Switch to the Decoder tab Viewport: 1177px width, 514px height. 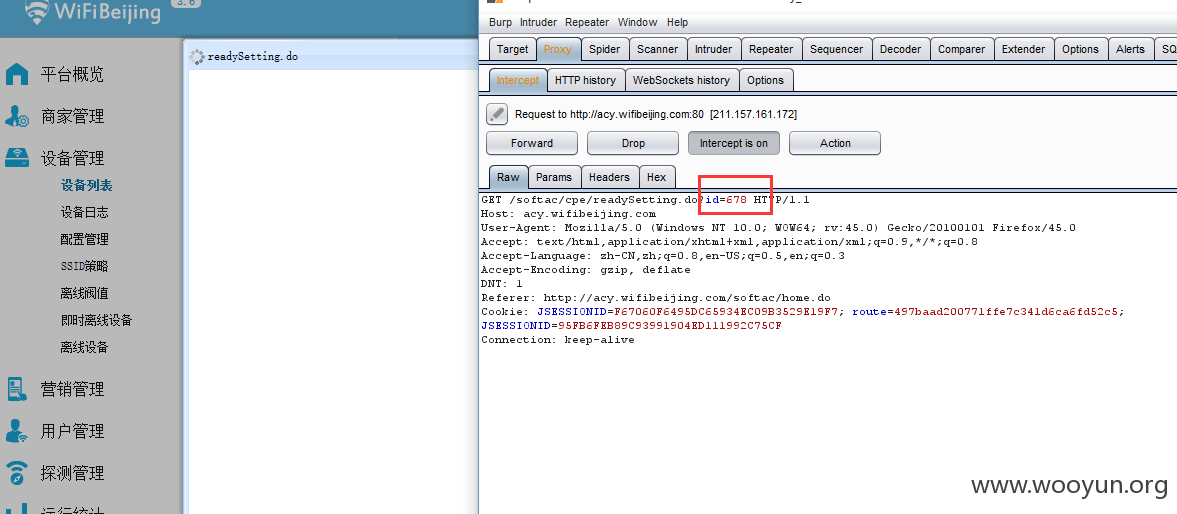click(900, 50)
